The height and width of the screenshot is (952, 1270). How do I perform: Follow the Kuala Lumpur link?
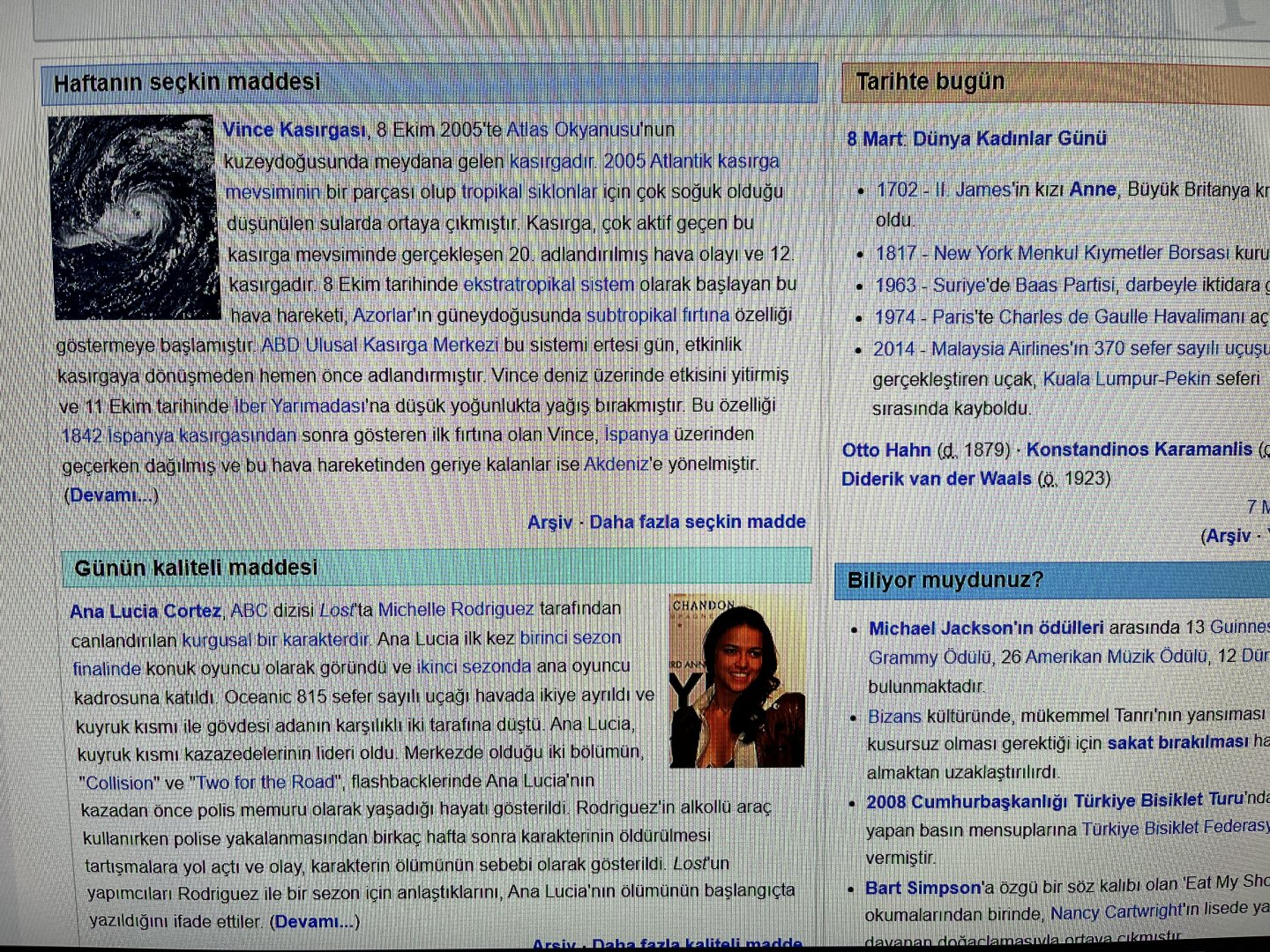point(1102,379)
